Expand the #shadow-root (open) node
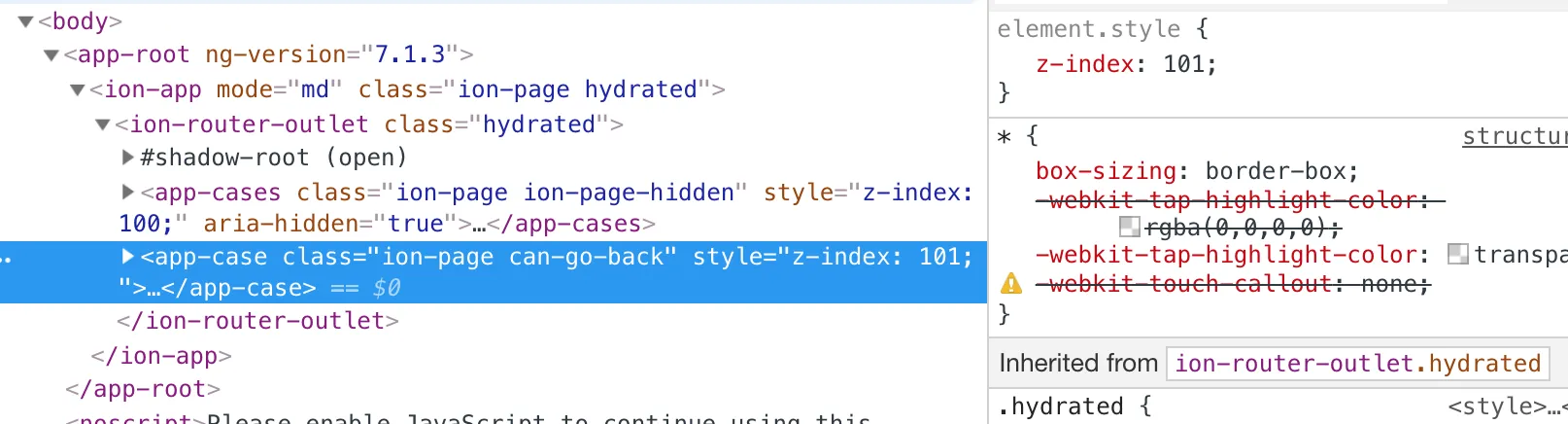The height and width of the screenshot is (424, 1568). tap(127, 157)
